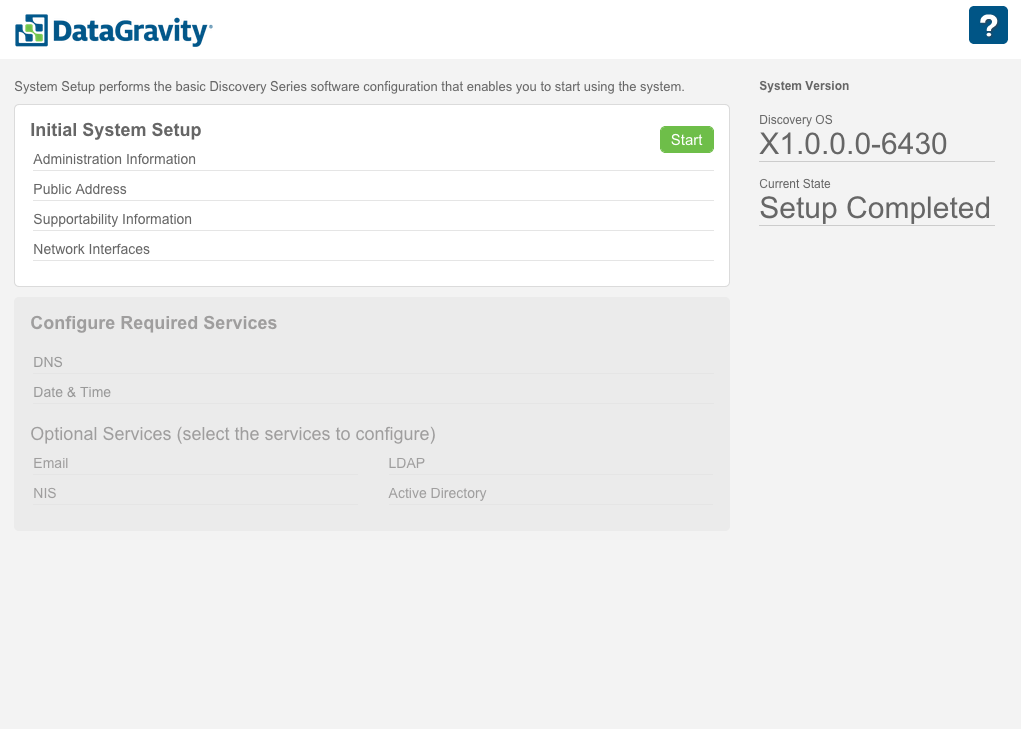Click the Optional Services heading

pyautogui.click(x=233, y=434)
